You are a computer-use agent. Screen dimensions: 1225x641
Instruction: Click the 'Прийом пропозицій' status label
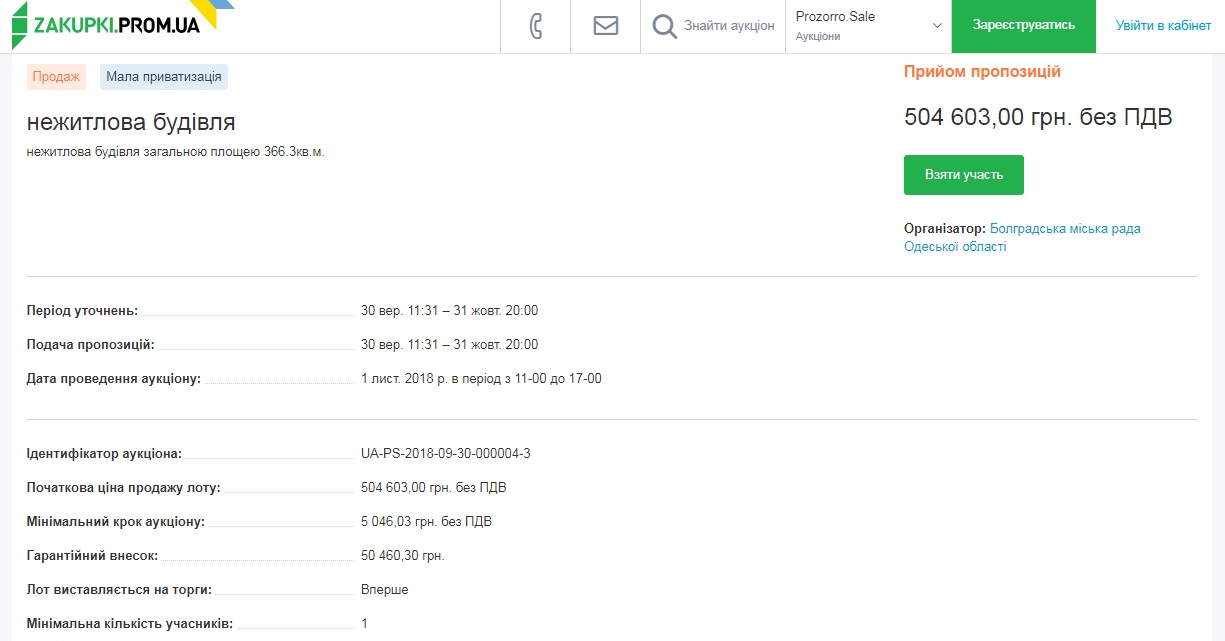coord(982,72)
